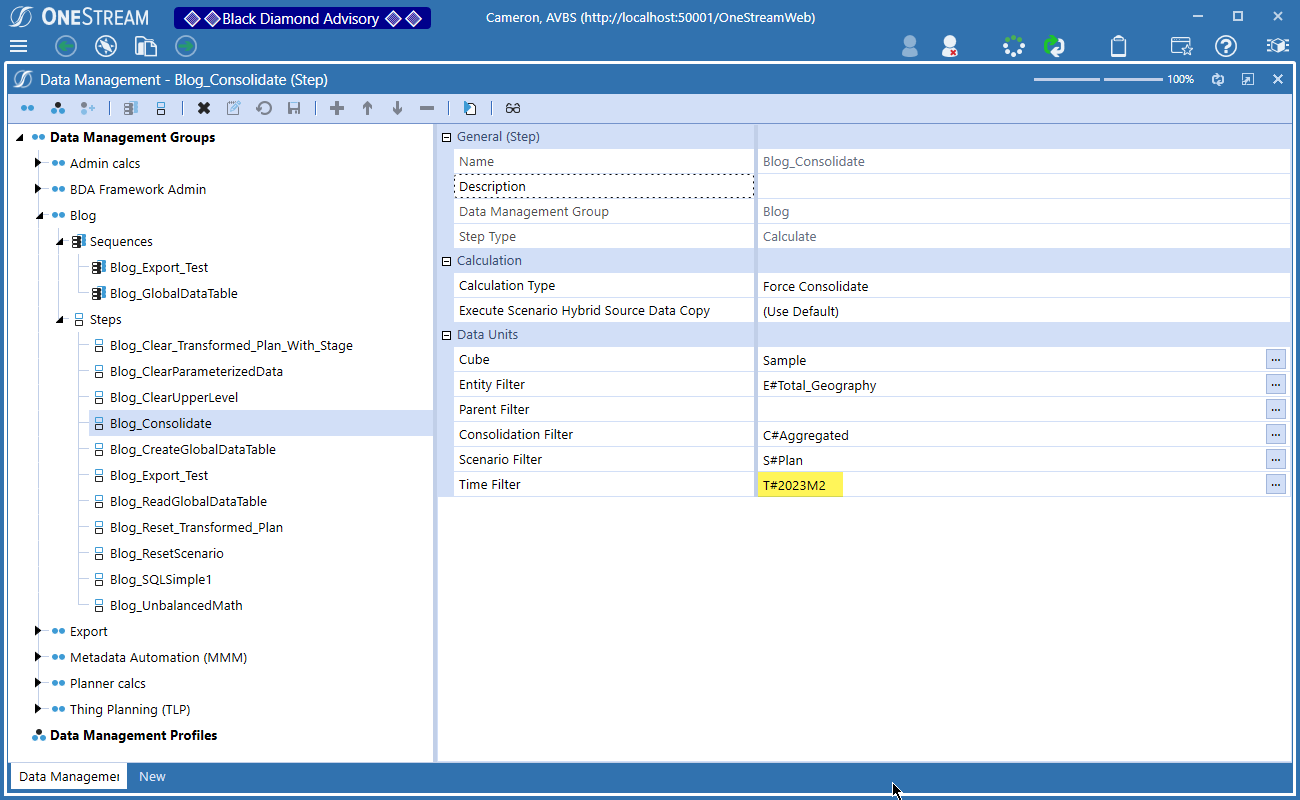Open the task activity spinner icon
Viewport: 1300px width, 800px height.
click(x=1014, y=46)
